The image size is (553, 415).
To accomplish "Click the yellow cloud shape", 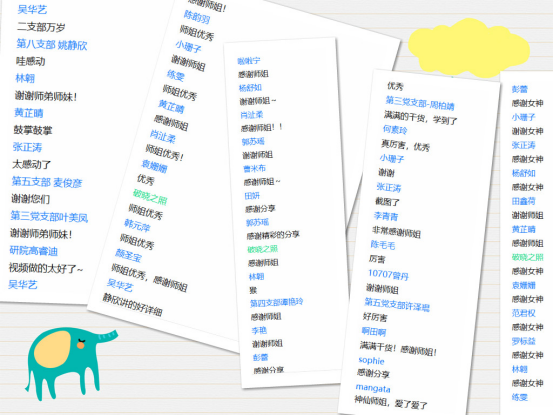I will click(x=468, y=48).
